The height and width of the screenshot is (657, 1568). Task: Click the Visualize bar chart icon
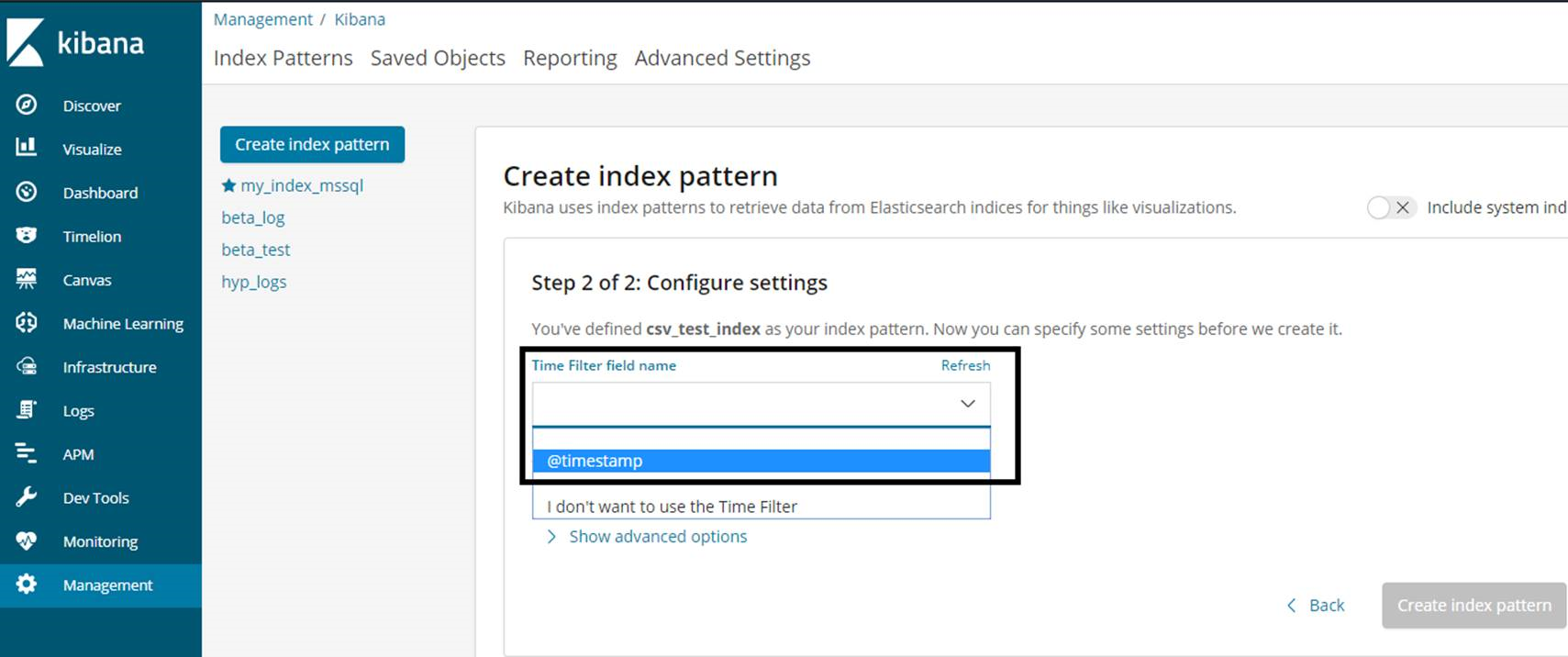(27, 147)
